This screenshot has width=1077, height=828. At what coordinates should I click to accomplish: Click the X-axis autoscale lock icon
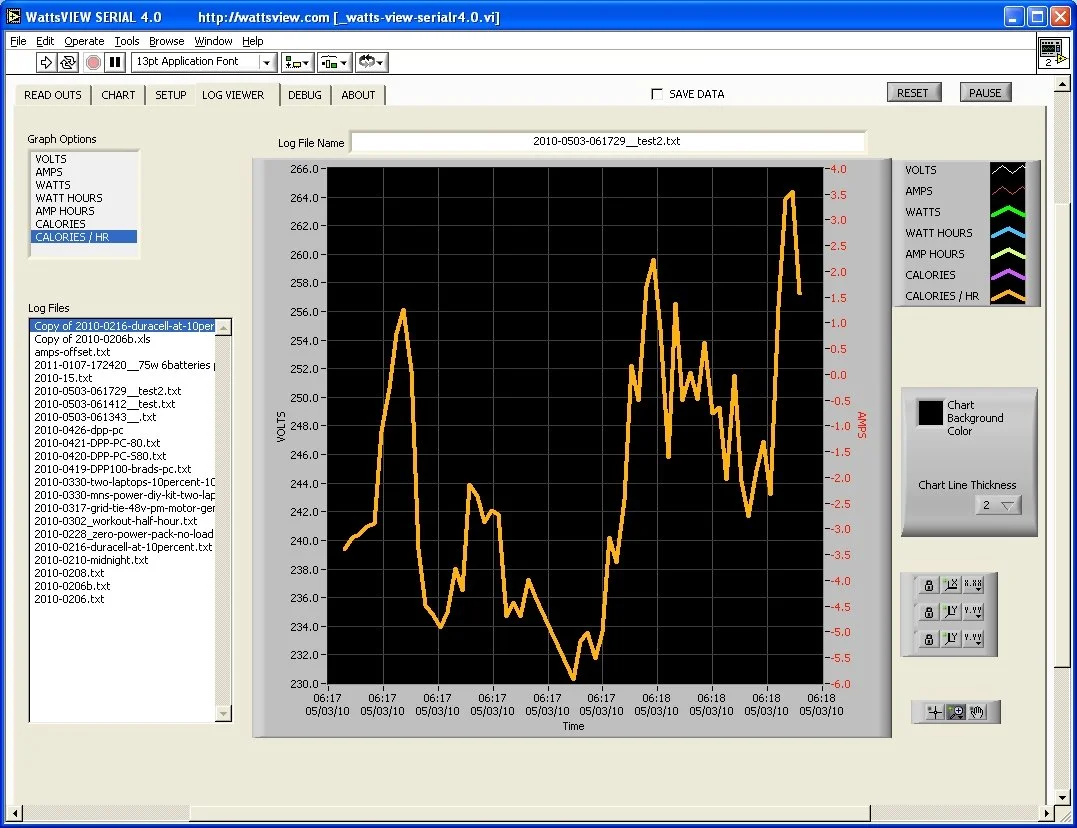click(929, 585)
